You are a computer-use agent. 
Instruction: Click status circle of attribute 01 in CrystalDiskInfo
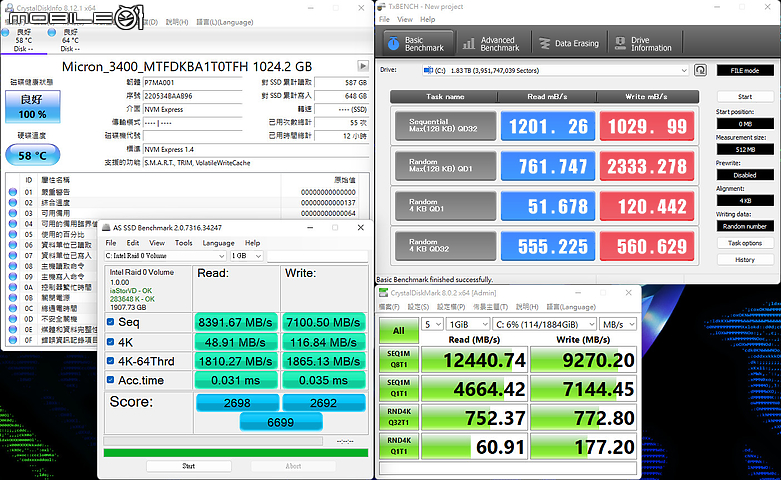pyautogui.click(x=13, y=192)
